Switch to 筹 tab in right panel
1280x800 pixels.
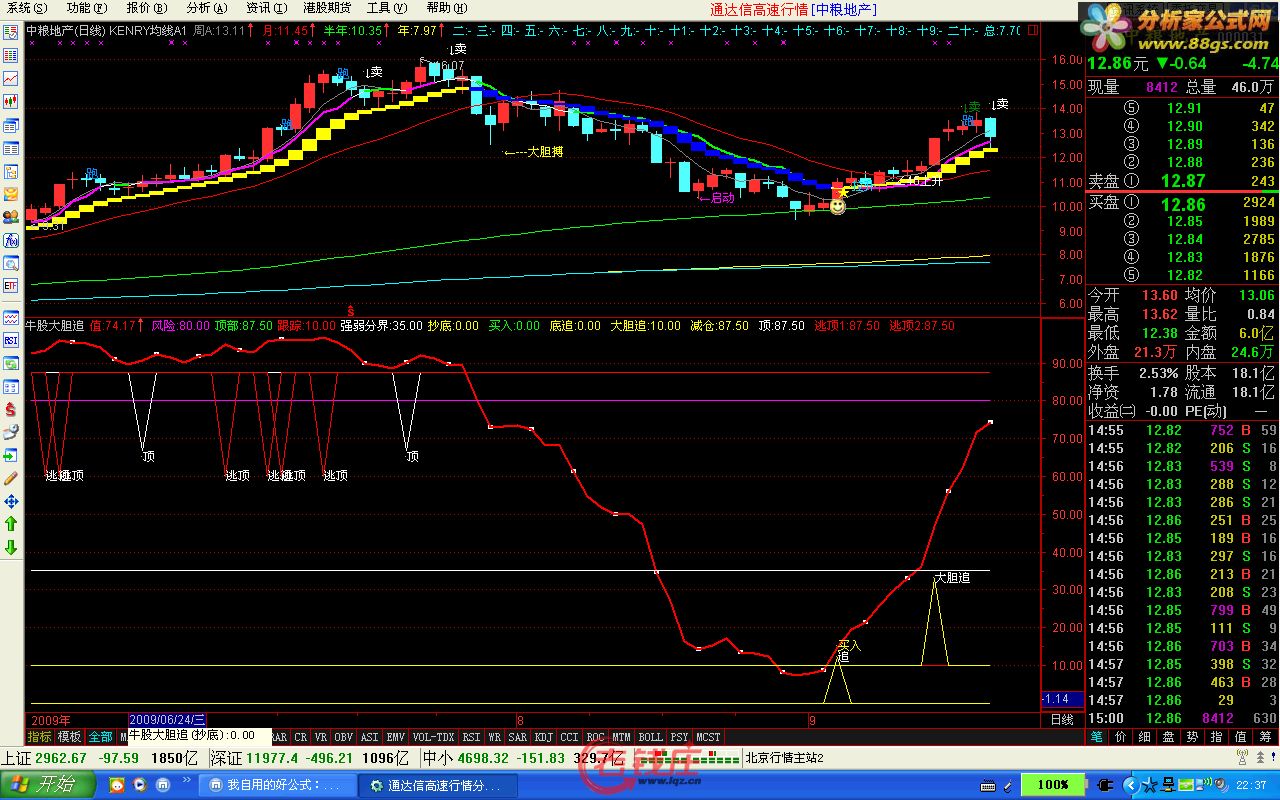click(x=1265, y=736)
